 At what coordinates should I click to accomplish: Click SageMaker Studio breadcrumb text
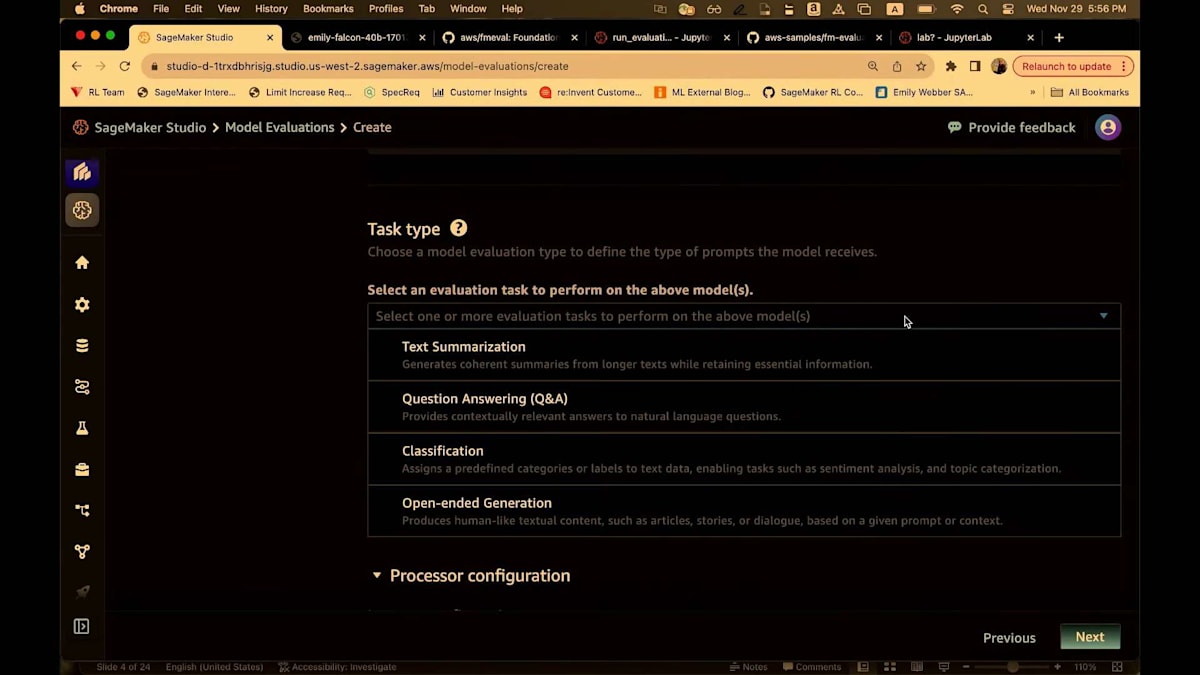coord(150,127)
